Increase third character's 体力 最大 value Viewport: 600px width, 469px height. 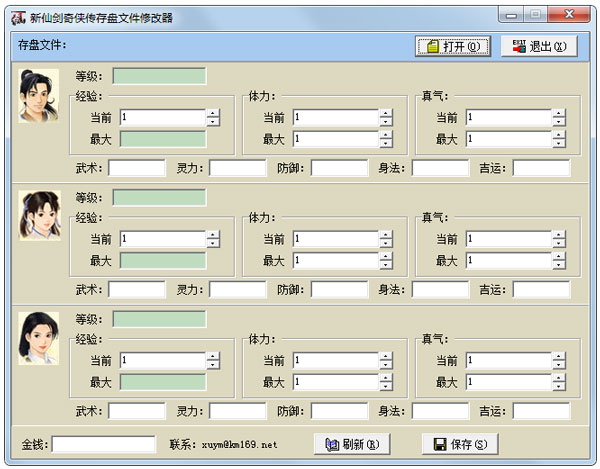386,378
